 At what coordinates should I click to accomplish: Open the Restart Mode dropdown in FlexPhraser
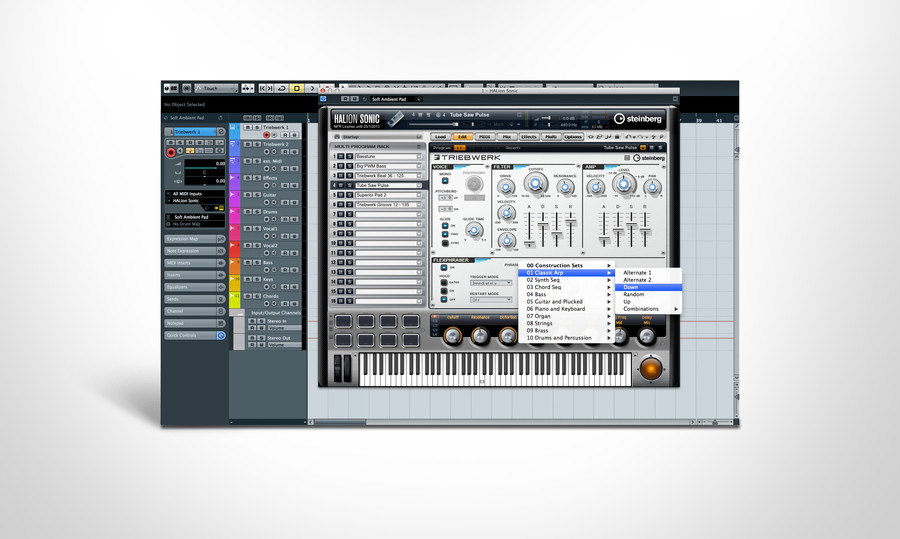[491, 300]
